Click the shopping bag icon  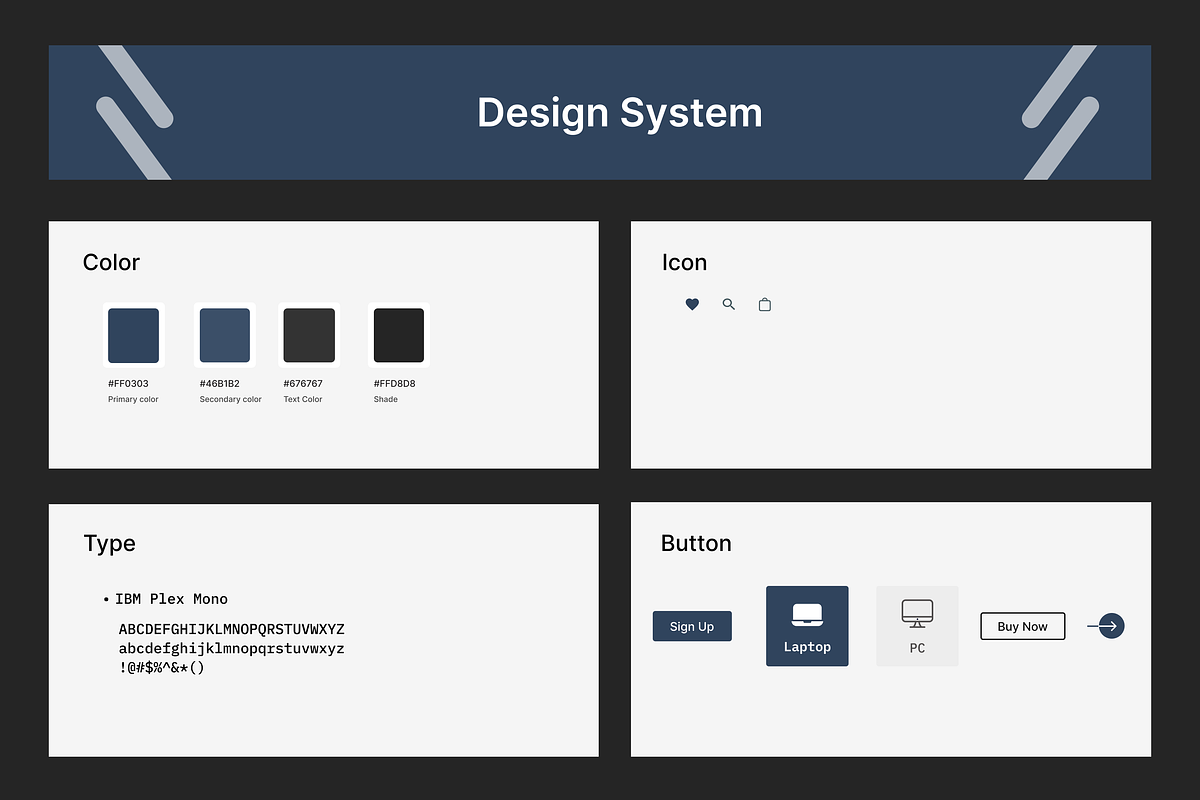(765, 305)
